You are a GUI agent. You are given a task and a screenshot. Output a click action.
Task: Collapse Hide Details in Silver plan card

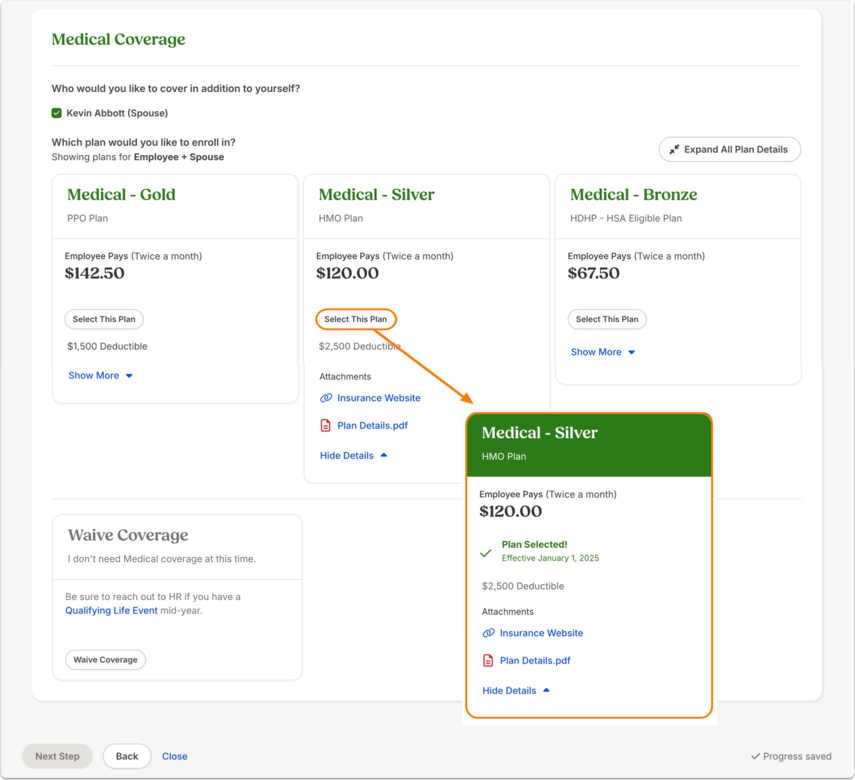[353, 455]
